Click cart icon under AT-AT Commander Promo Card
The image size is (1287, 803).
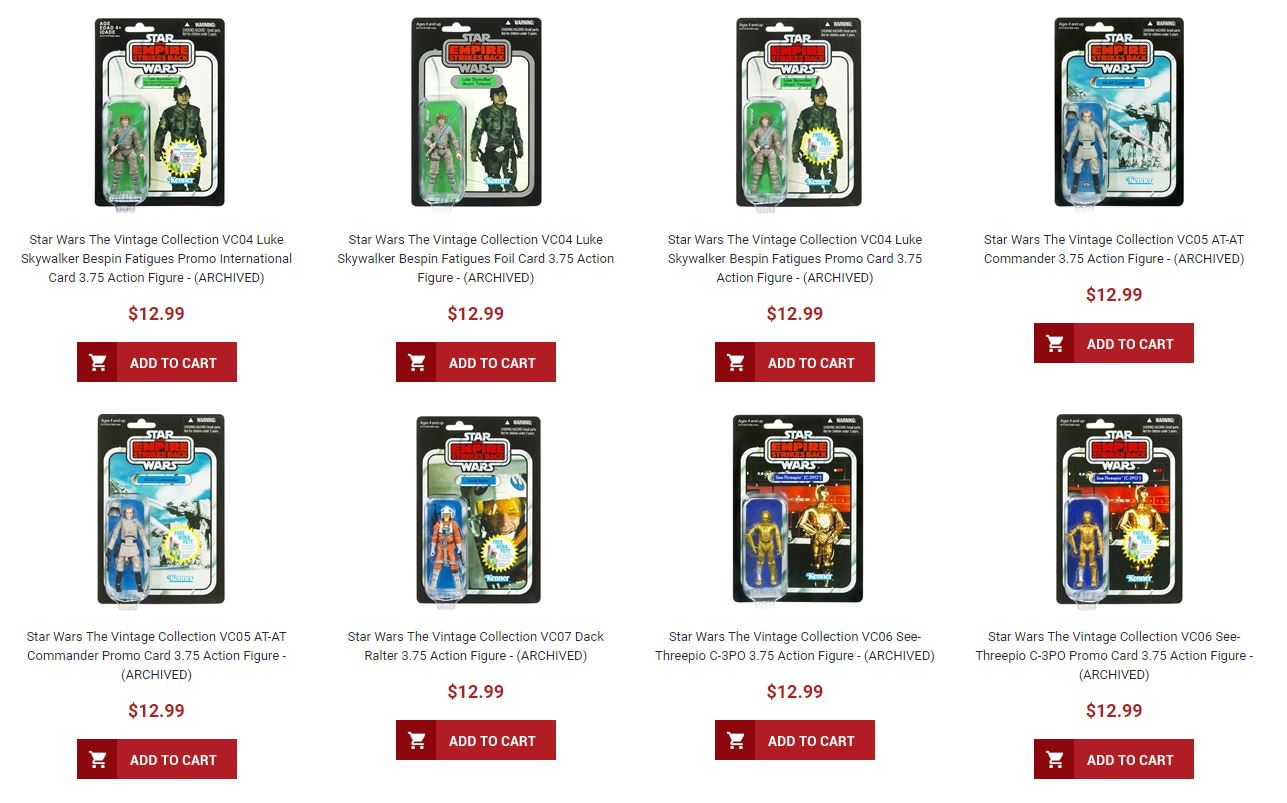pos(97,759)
